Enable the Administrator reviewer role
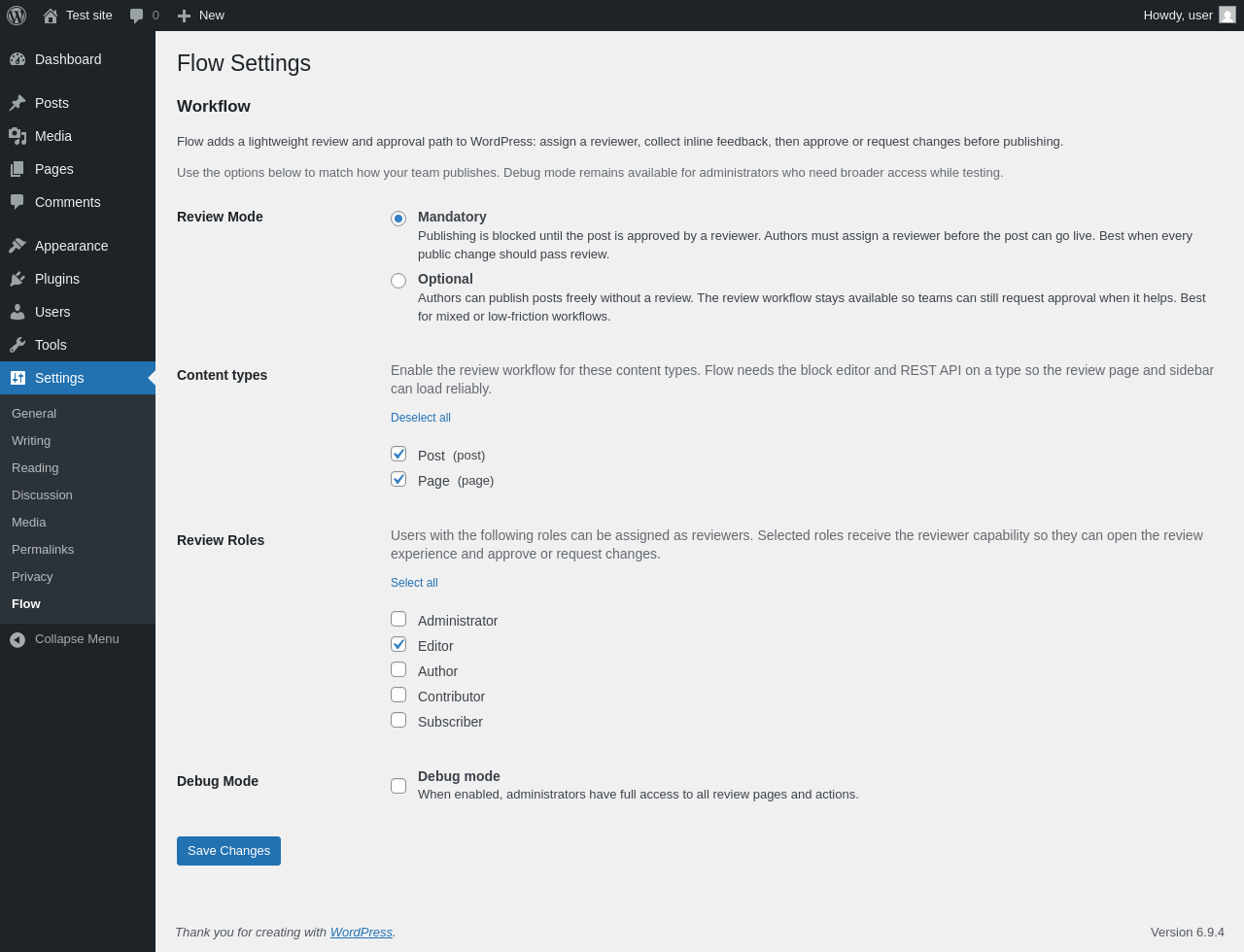 pyautogui.click(x=398, y=619)
